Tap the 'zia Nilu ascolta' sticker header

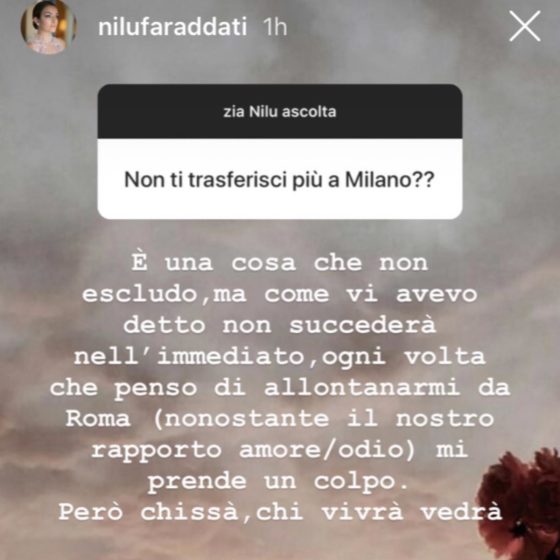click(280, 111)
